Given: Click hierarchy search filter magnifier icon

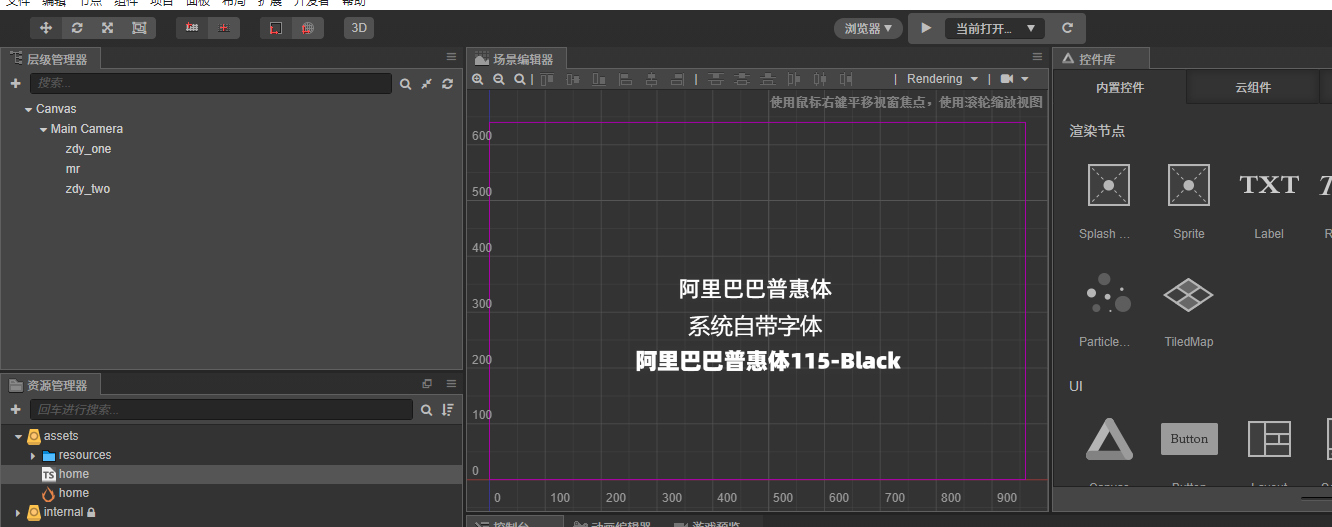Looking at the screenshot, I should click(x=405, y=84).
